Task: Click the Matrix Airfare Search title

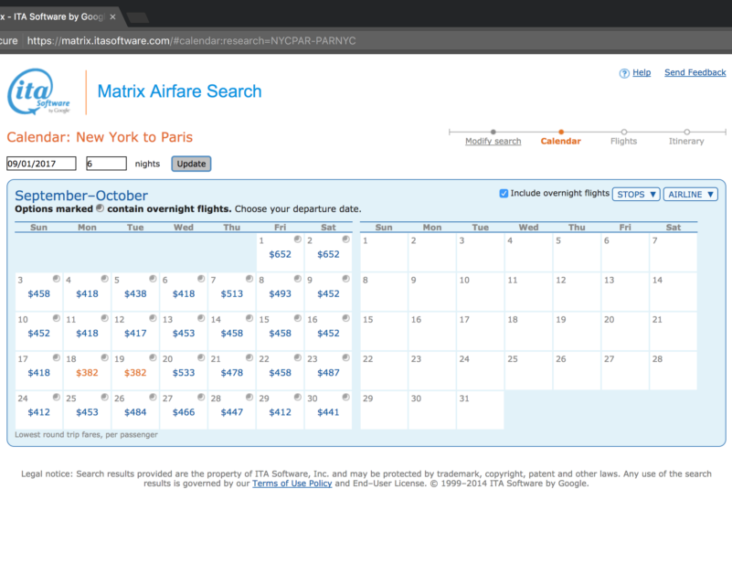Action: [x=179, y=92]
